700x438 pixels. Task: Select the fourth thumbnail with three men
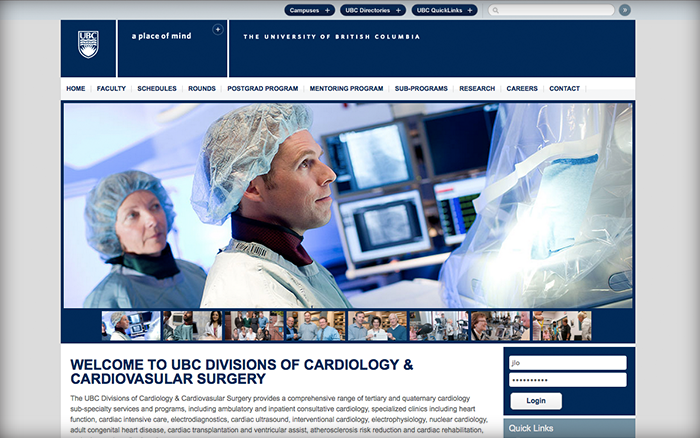click(x=316, y=326)
